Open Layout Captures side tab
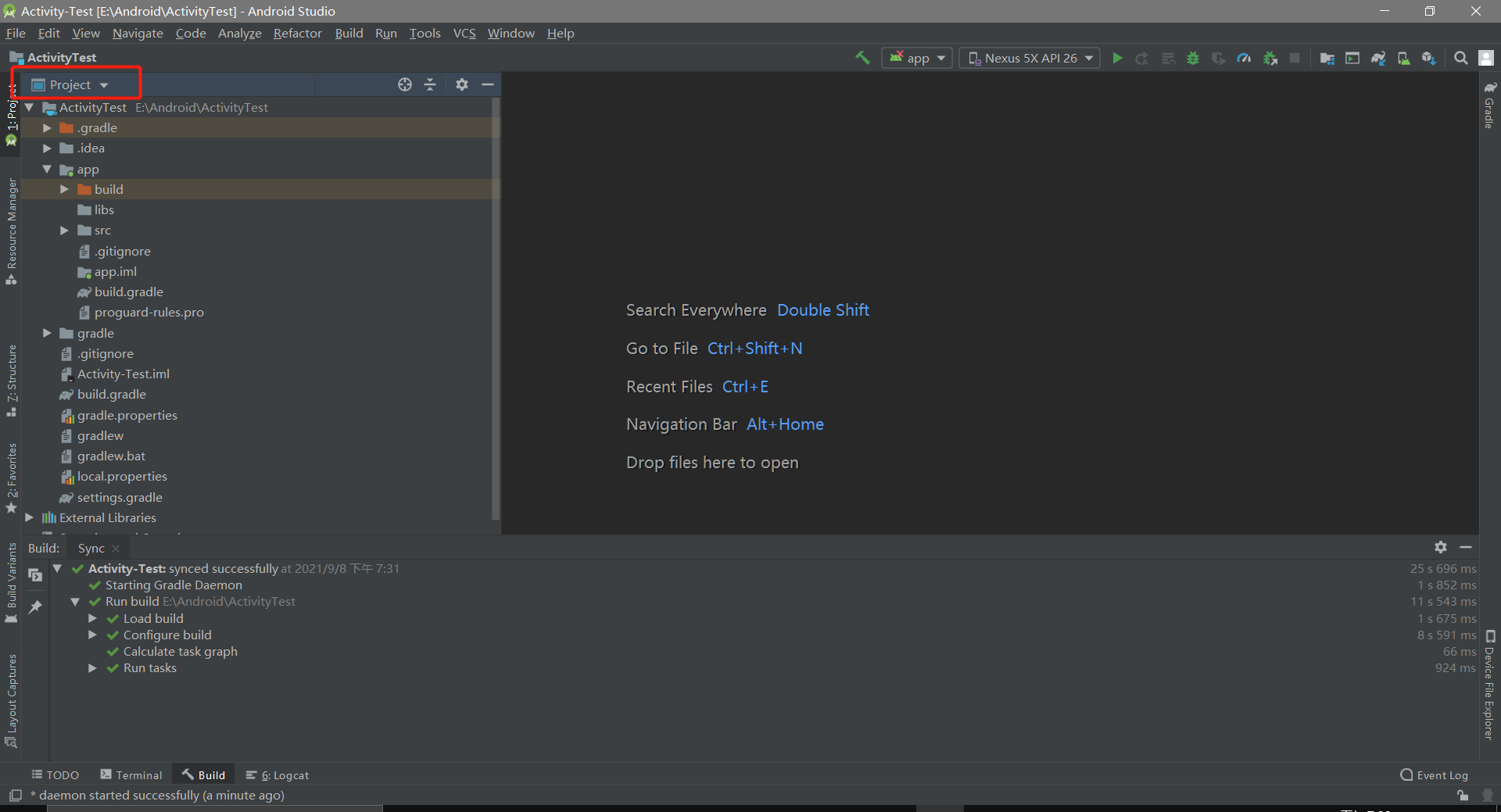Viewport: 1501px width, 812px height. pos(11,701)
